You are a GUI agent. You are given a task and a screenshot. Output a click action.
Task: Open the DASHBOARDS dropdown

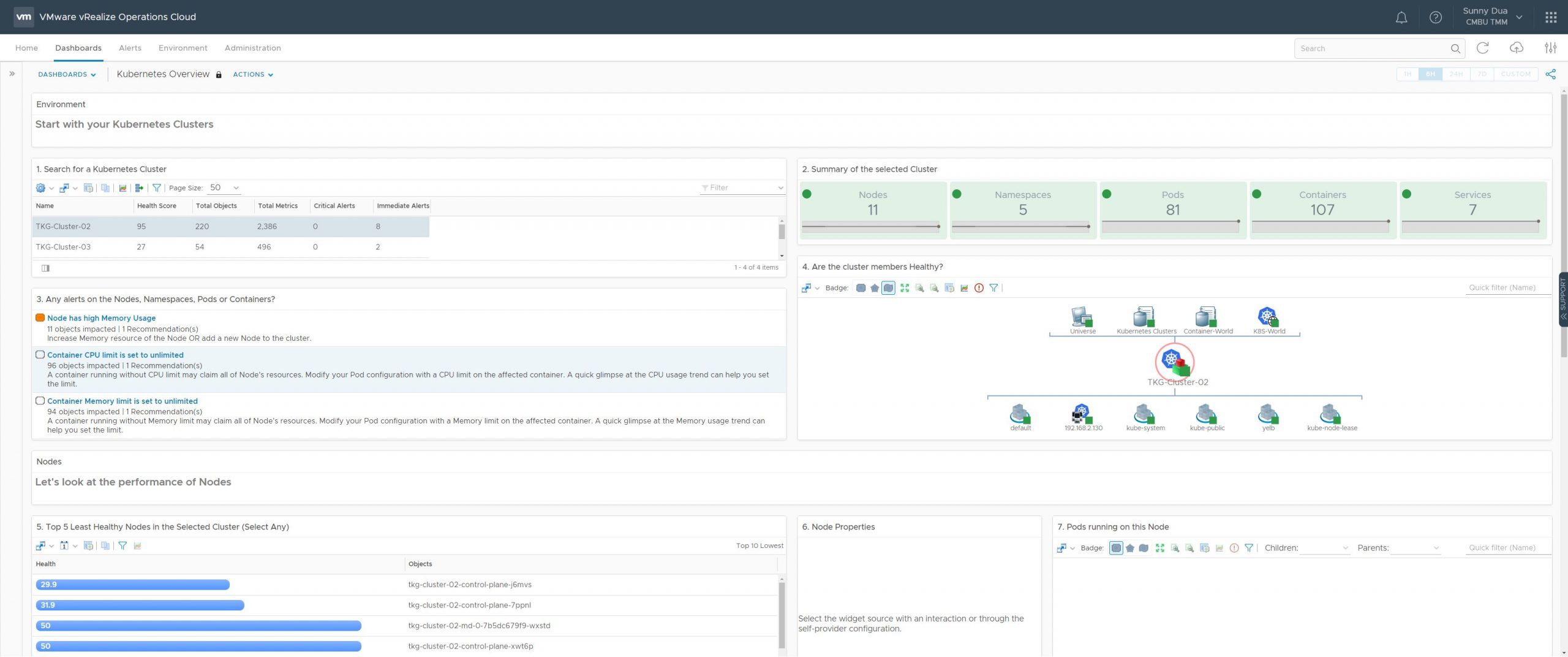tap(67, 74)
